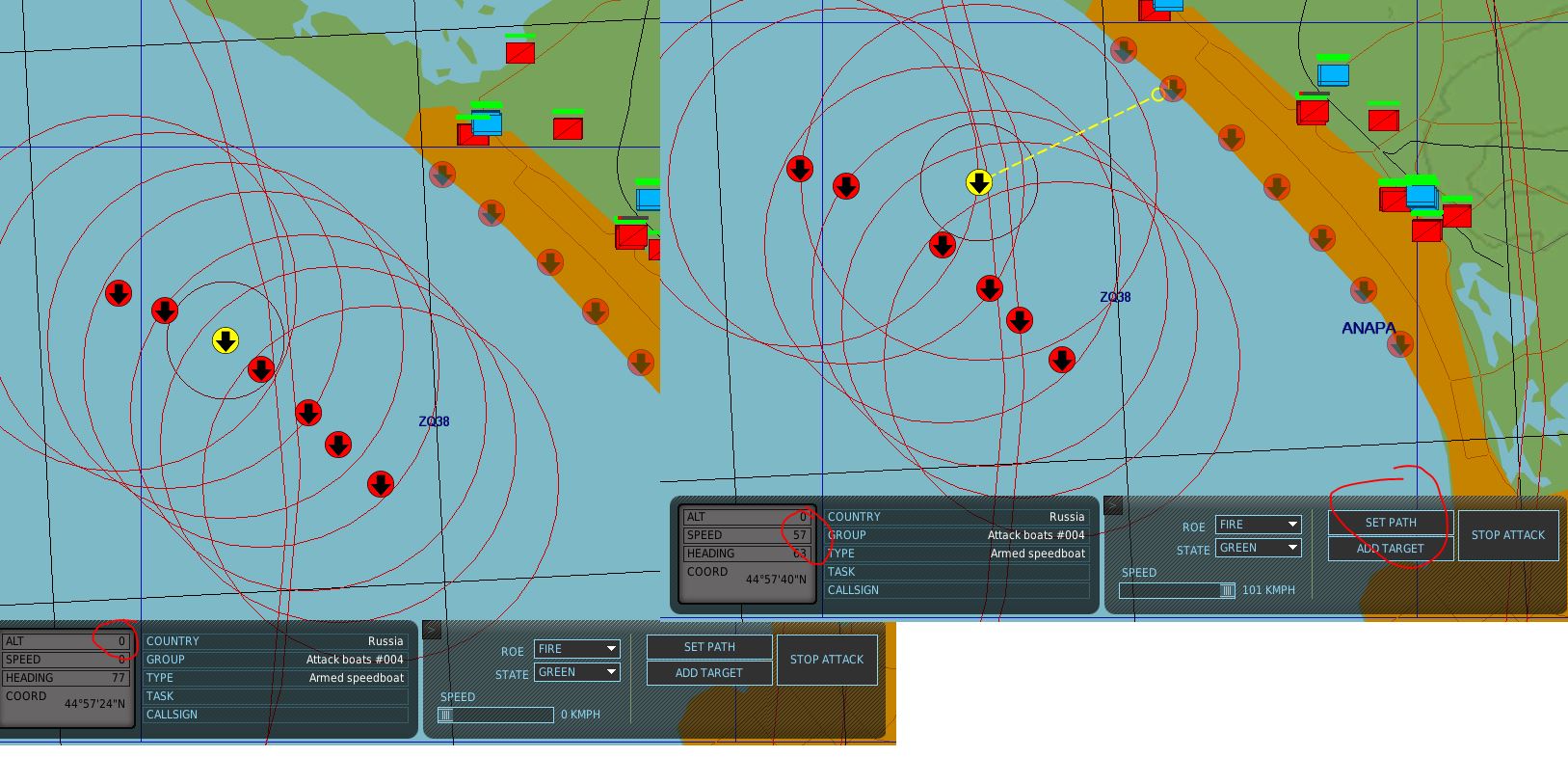Click coordinate value 44°57'24"N
This screenshot has width=1568, height=757.
(94, 704)
